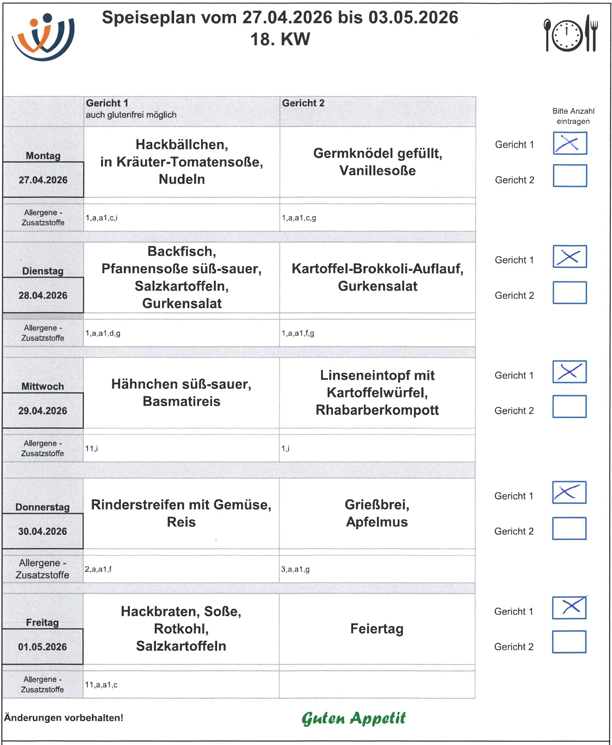Click the green Guten Appetit text
The width and height of the screenshot is (612, 745).
[x=354, y=718]
